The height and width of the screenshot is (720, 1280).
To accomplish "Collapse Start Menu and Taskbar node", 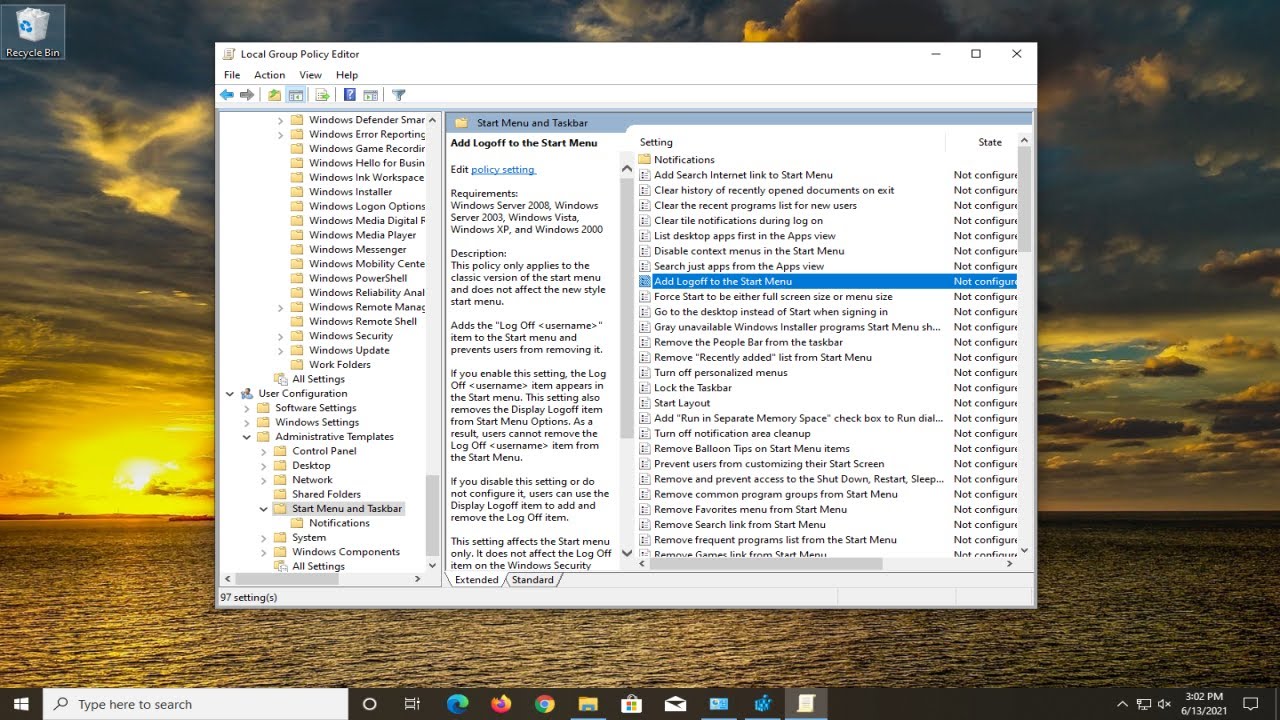I will [265, 509].
